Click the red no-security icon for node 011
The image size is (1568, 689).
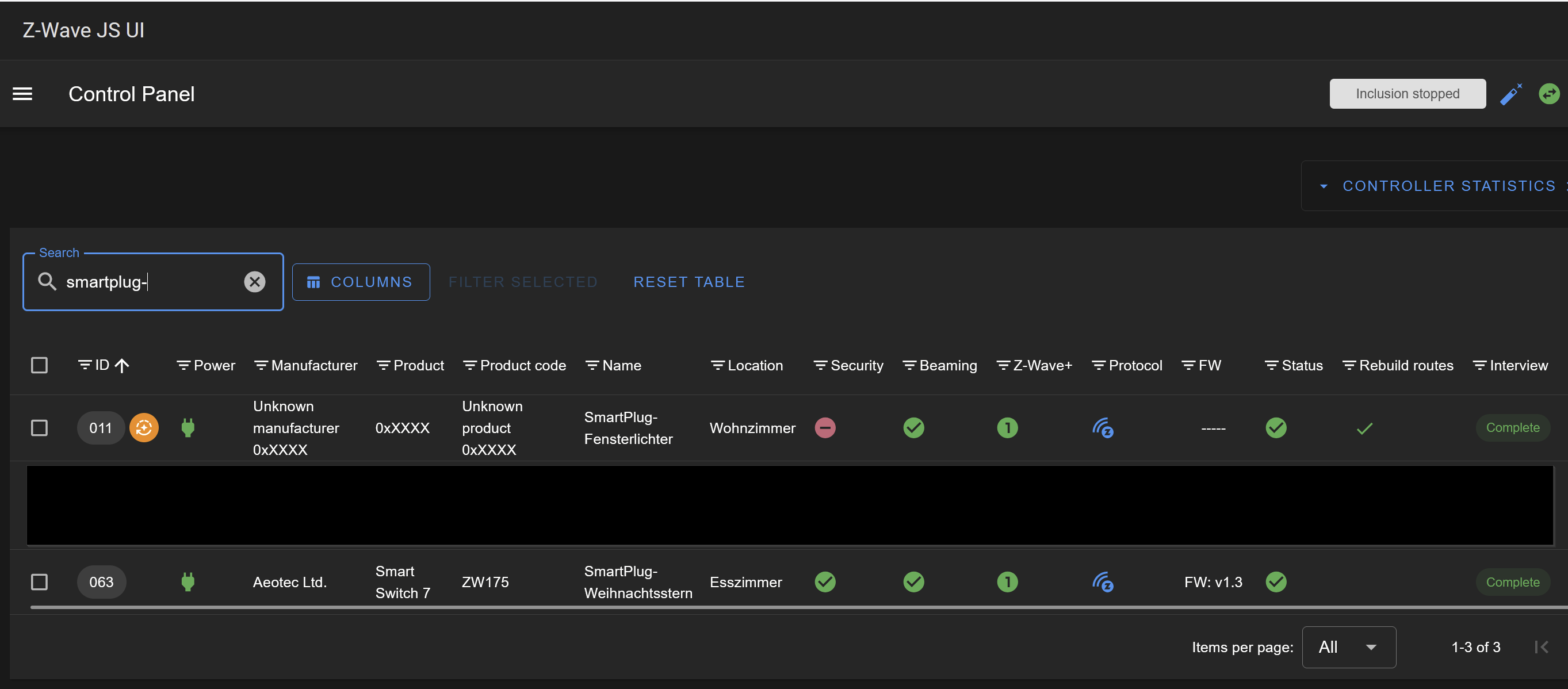[825, 428]
